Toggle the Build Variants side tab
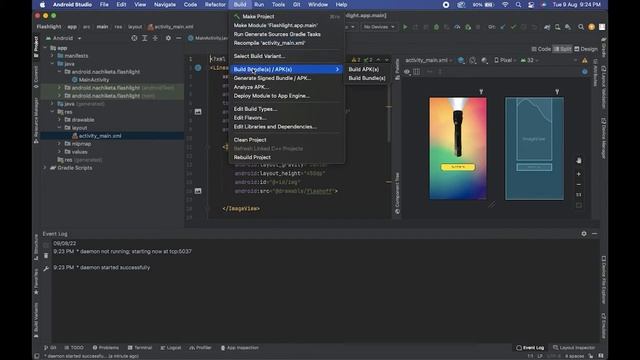The image size is (640, 360). tap(36, 320)
